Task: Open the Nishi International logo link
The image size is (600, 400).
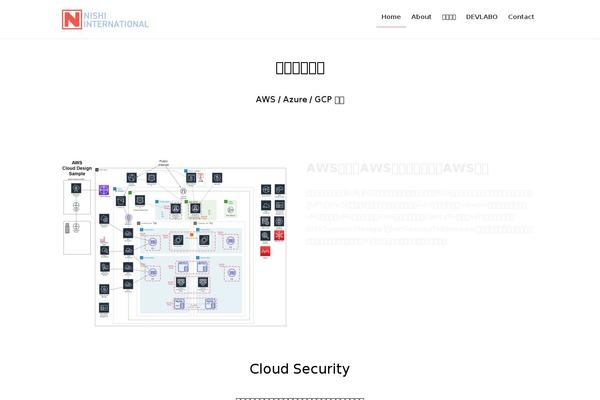Action: (x=105, y=20)
